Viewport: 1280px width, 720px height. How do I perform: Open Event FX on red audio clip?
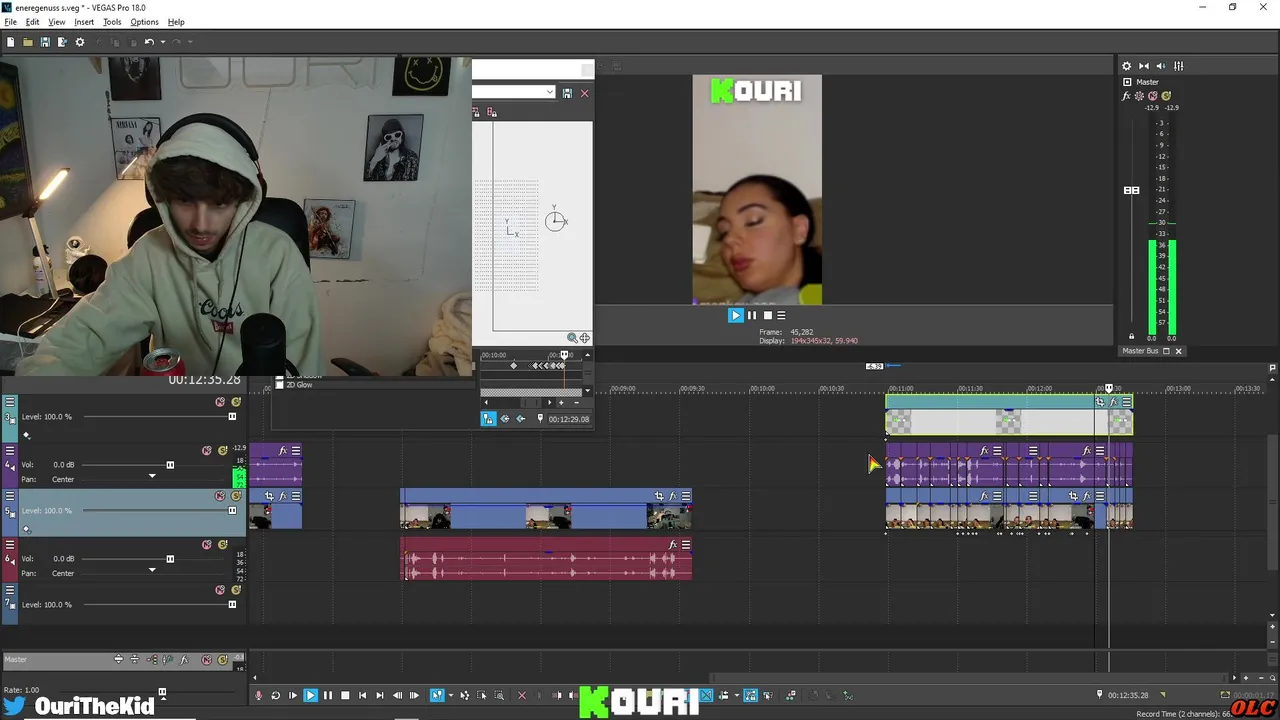pos(673,545)
